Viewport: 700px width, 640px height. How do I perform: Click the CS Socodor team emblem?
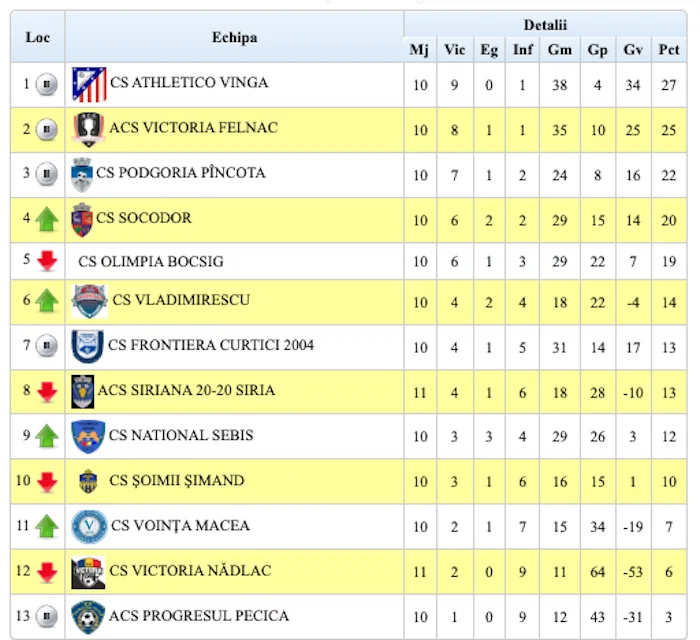pos(82,219)
